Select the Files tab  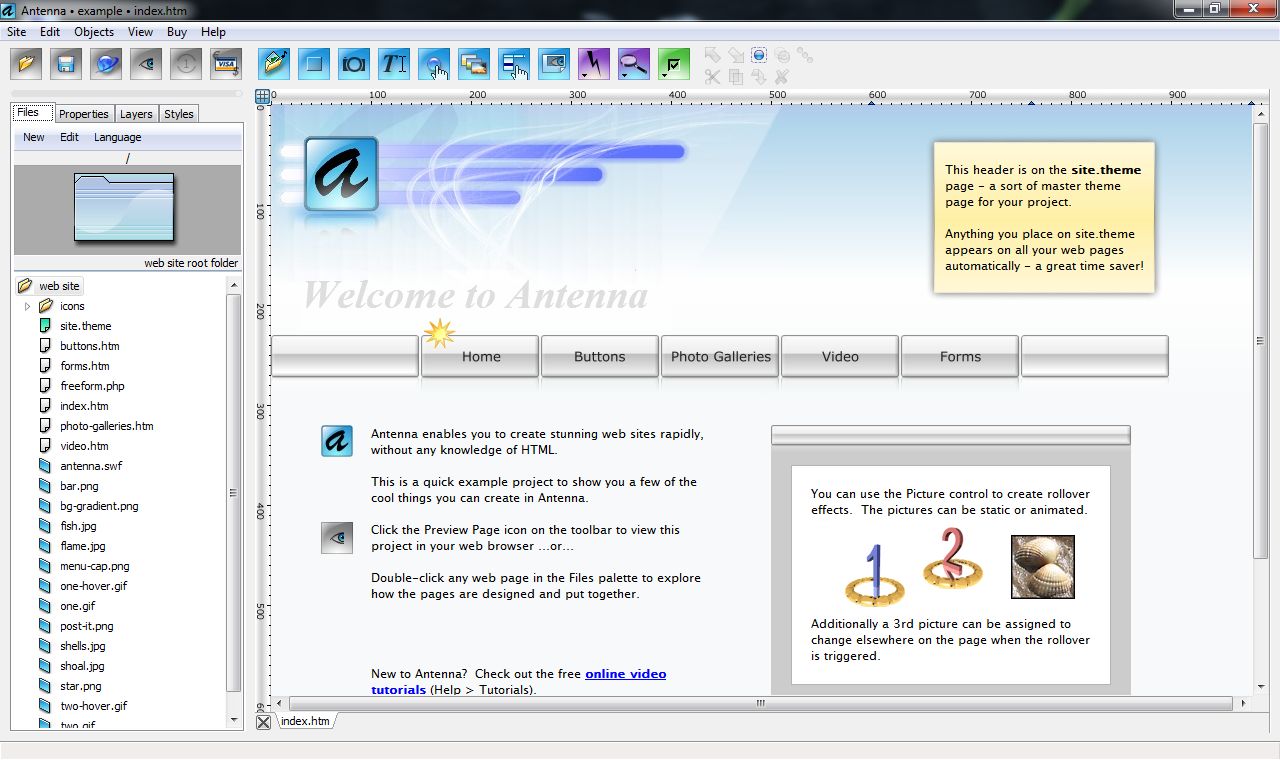[32, 113]
